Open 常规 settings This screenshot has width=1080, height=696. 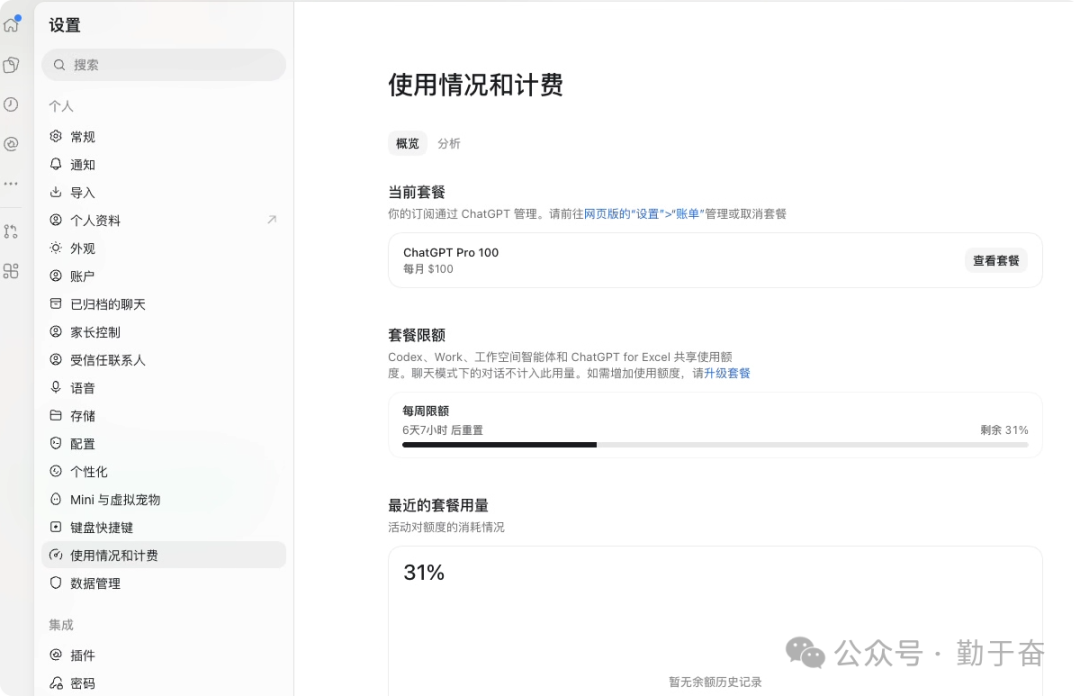point(164,136)
